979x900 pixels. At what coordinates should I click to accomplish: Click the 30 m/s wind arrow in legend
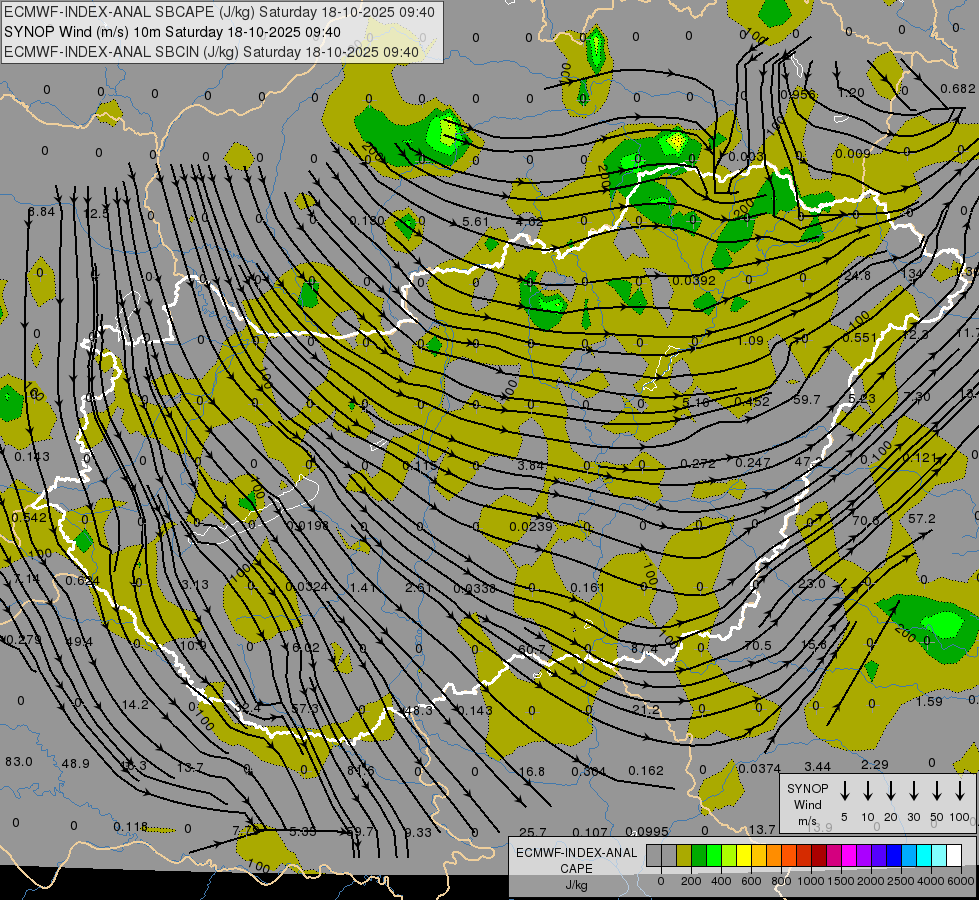coord(913,790)
